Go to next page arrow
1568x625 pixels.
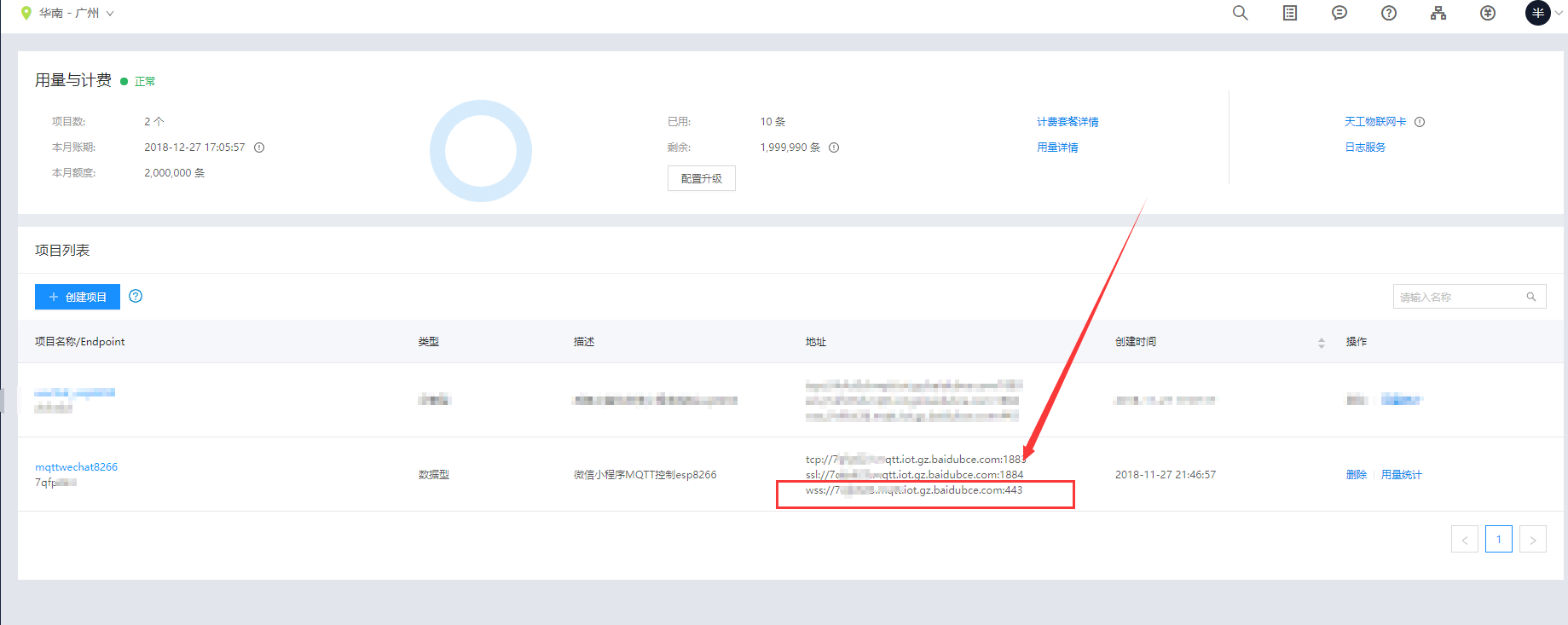pos(1533,539)
